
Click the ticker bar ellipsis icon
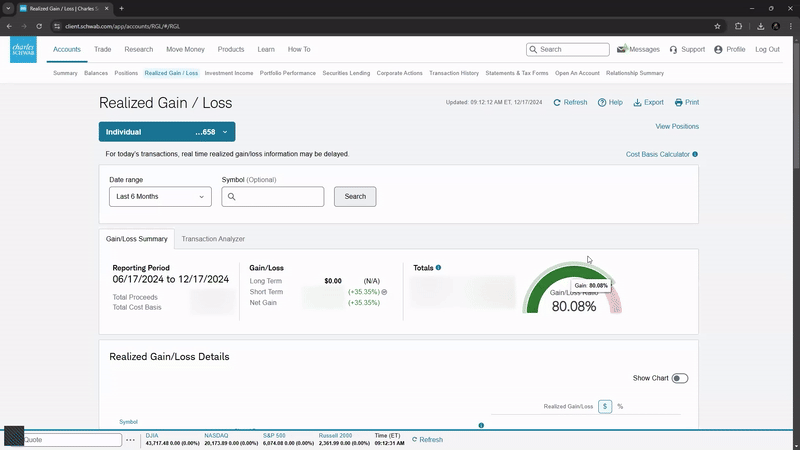pos(131,440)
